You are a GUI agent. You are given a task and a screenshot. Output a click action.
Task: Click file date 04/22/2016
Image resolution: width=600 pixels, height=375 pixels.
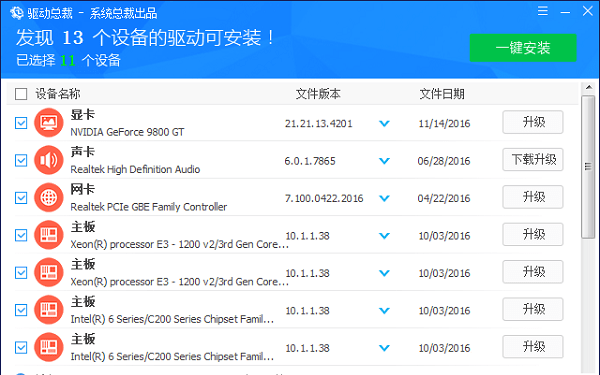(444, 198)
